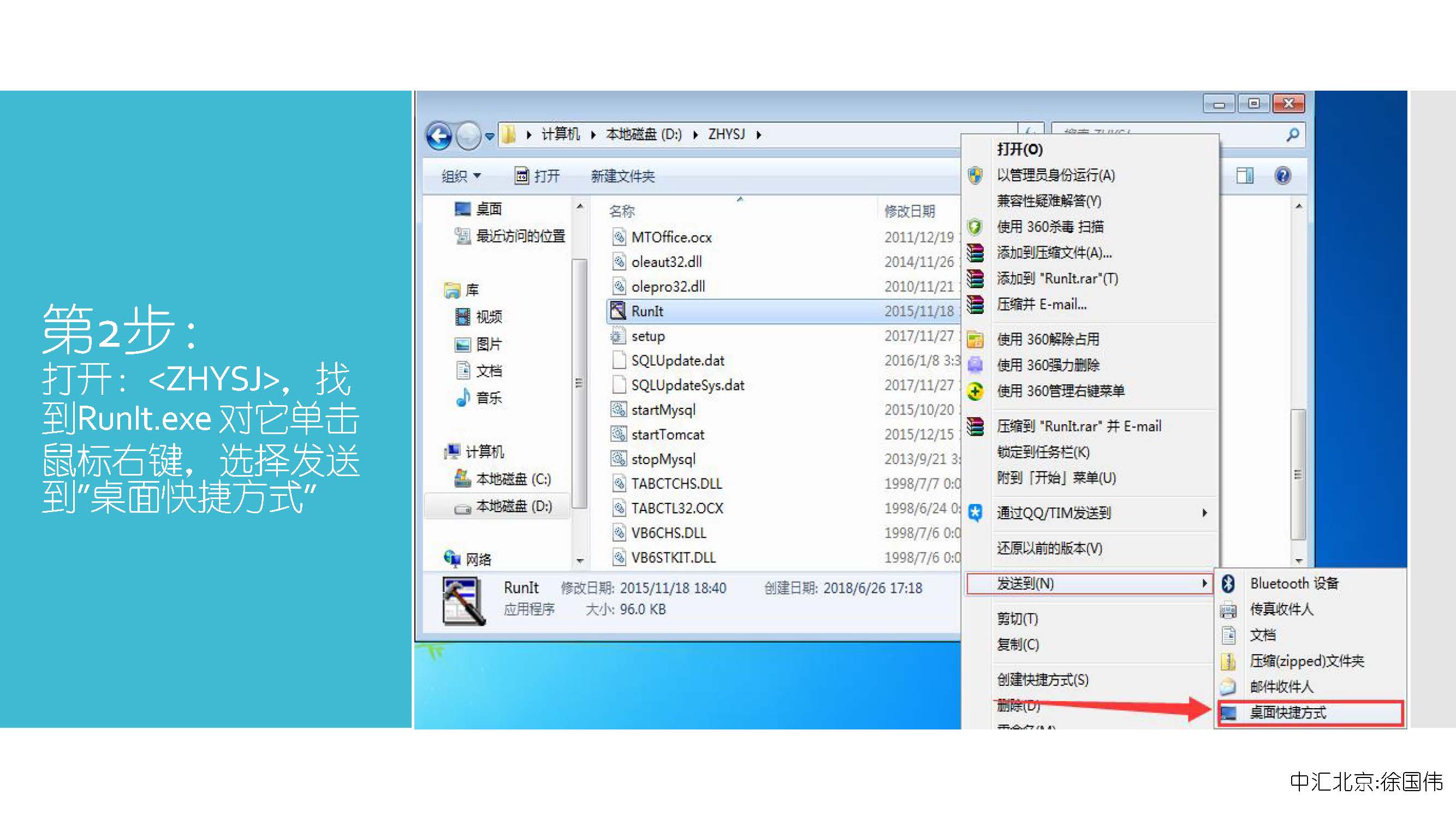This screenshot has height=819, width=1456.
Task: Open the 组织 dropdown menu
Action: [461, 176]
